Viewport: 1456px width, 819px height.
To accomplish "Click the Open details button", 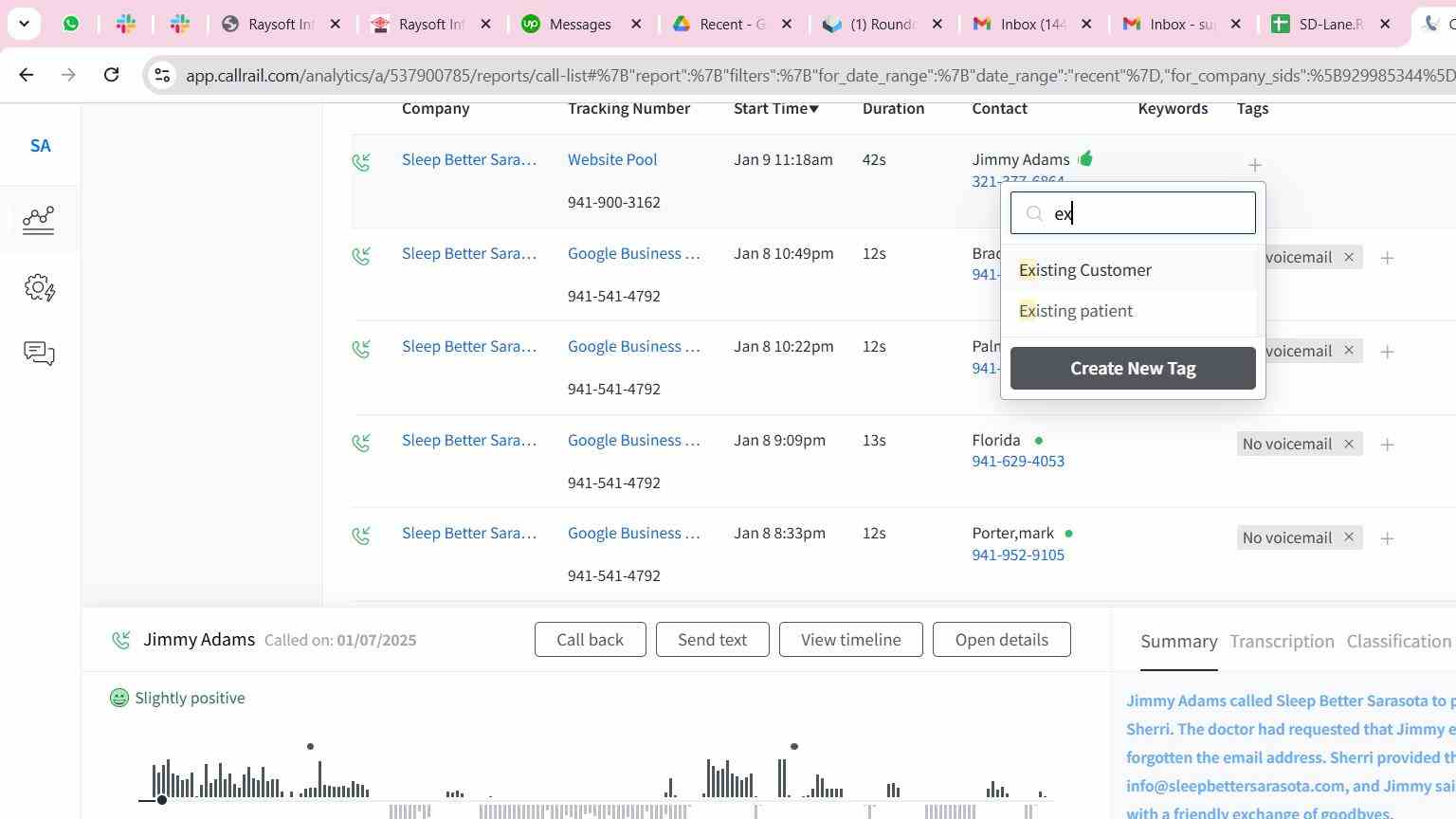I will click(1002, 640).
